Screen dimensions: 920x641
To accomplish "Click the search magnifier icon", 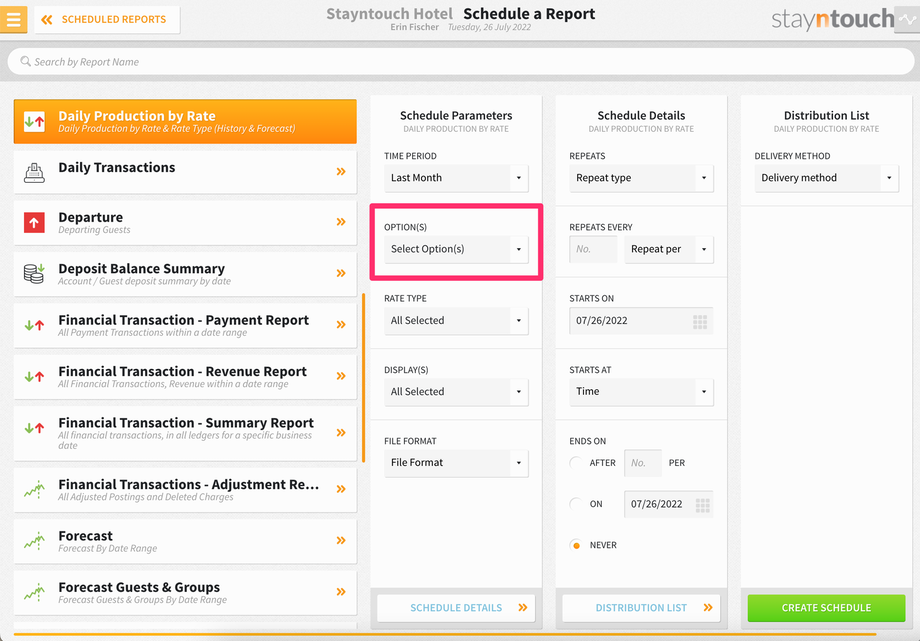I will coord(25,61).
